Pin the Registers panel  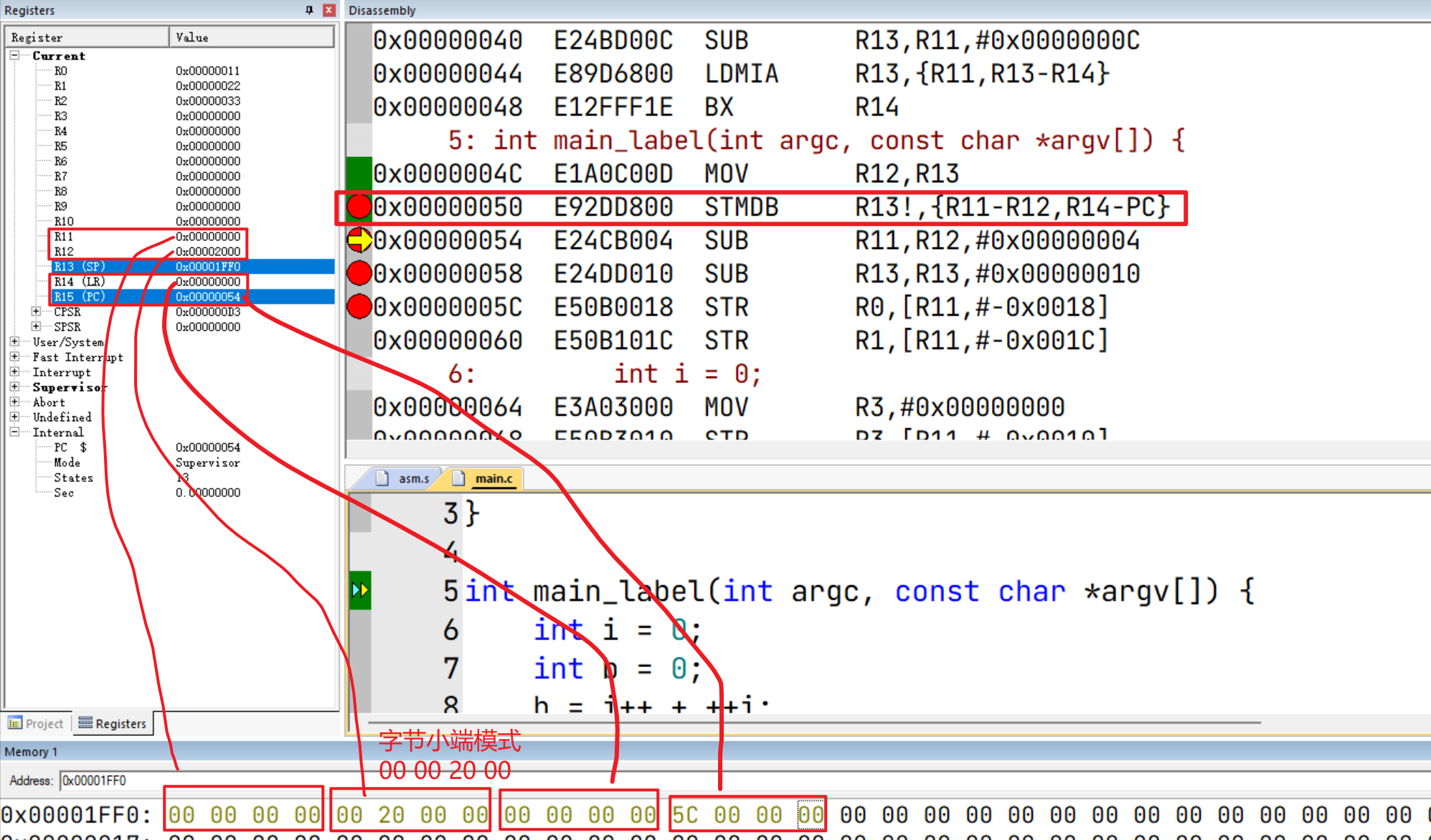[309, 10]
